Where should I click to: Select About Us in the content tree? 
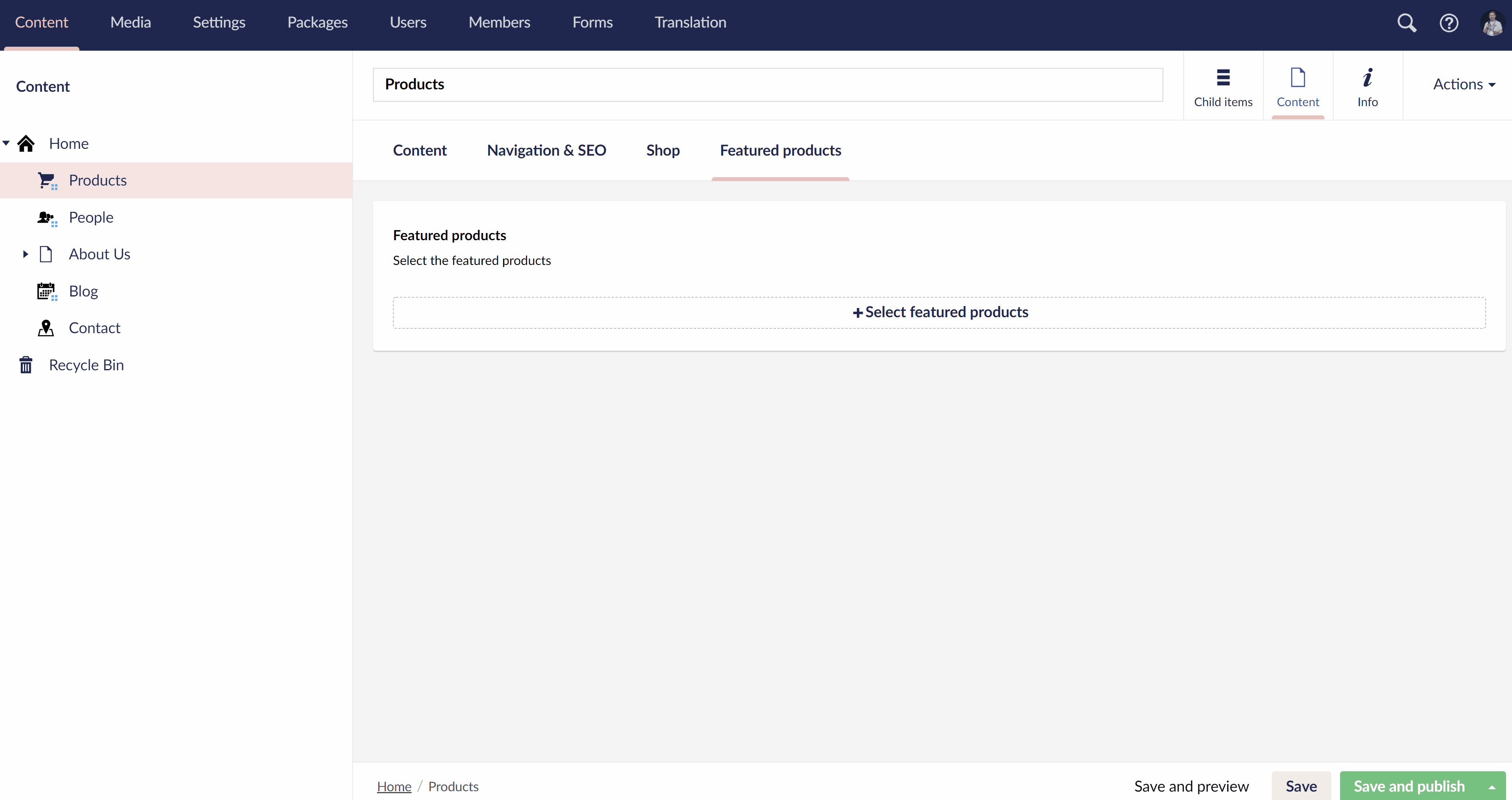pyautogui.click(x=99, y=254)
